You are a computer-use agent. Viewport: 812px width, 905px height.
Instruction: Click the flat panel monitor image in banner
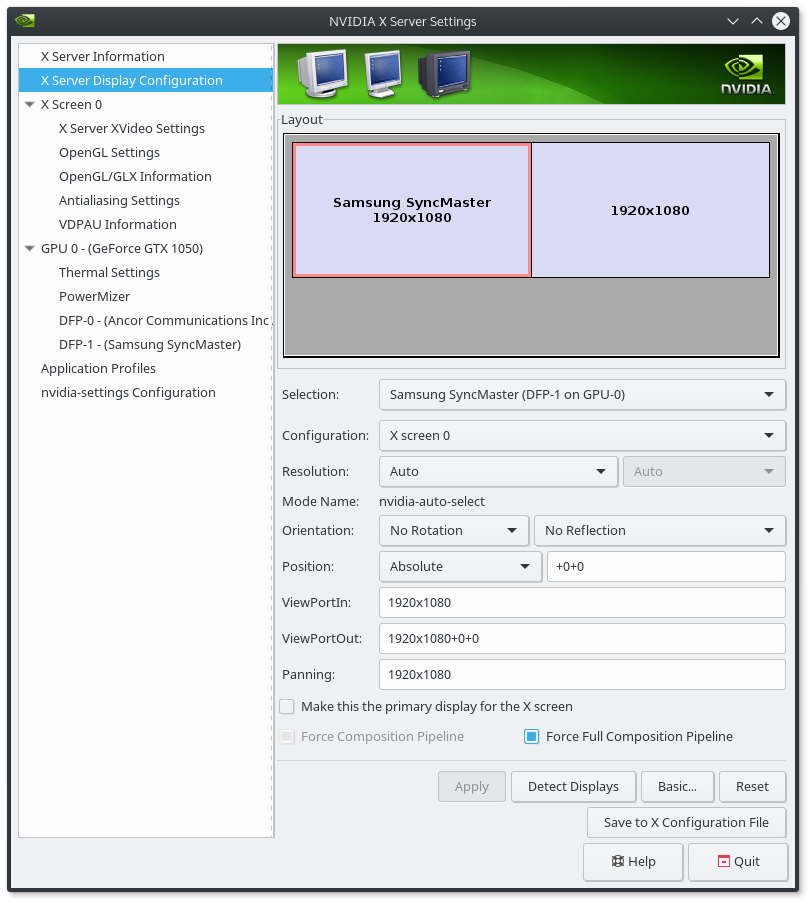tap(383, 73)
